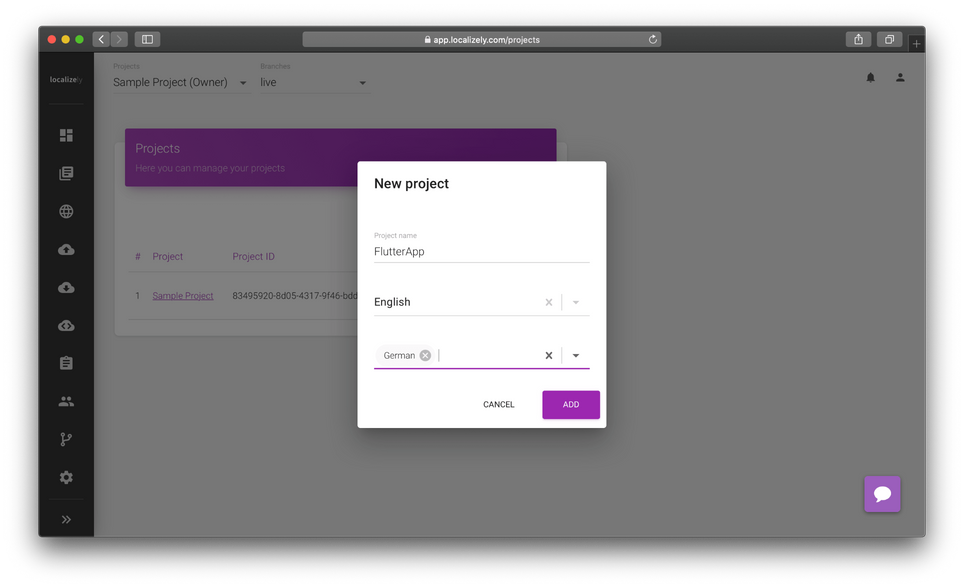The height and width of the screenshot is (588, 964).
Task: Open the settings gear in the sidebar
Action: (x=66, y=477)
